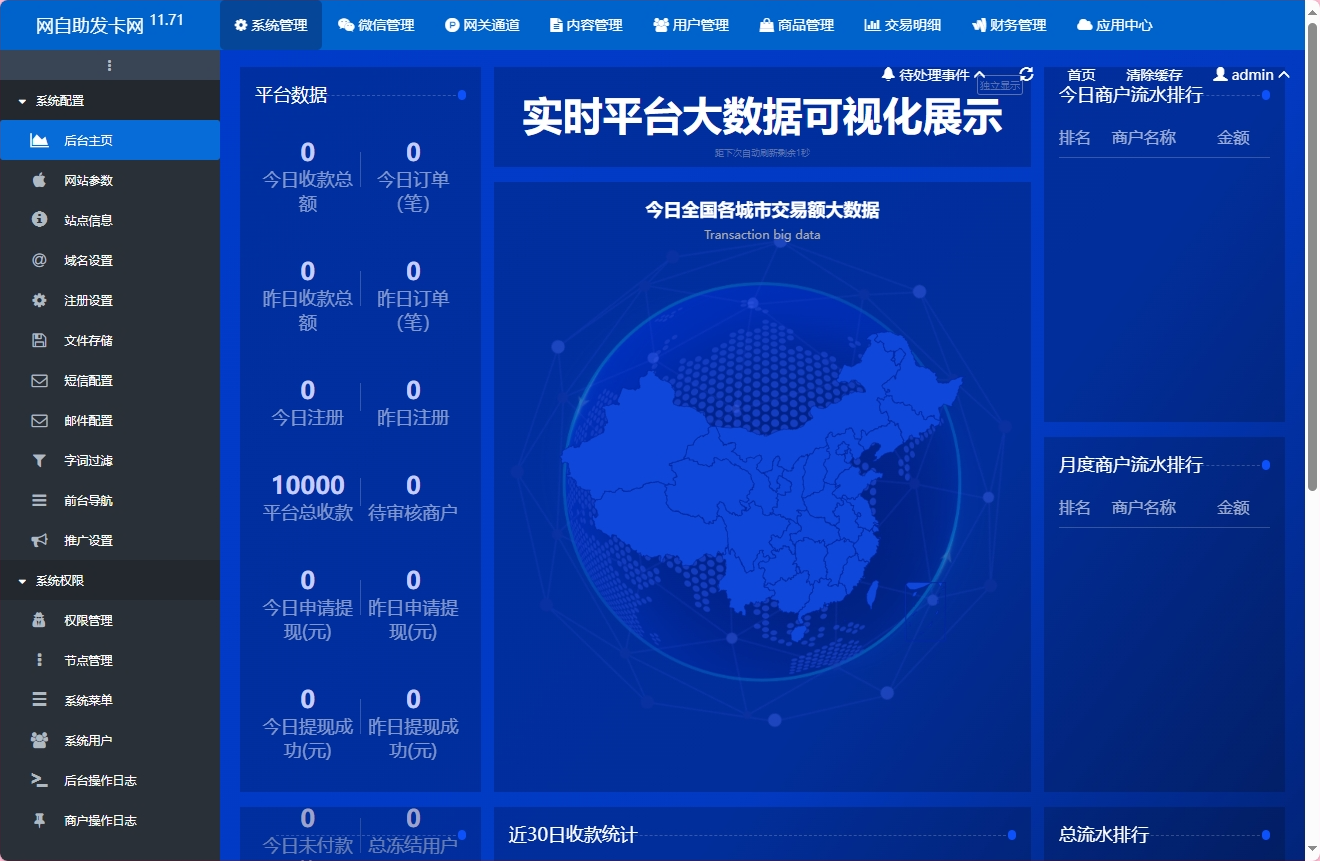This screenshot has width=1320, height=861.
Task: Click the @ icon beside 域名设置
Action: (x=39, y=260)
